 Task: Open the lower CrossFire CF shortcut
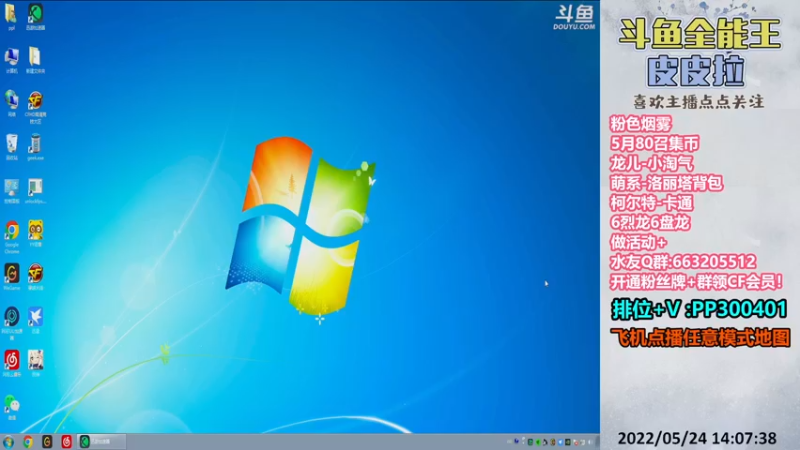pos(35,277)
